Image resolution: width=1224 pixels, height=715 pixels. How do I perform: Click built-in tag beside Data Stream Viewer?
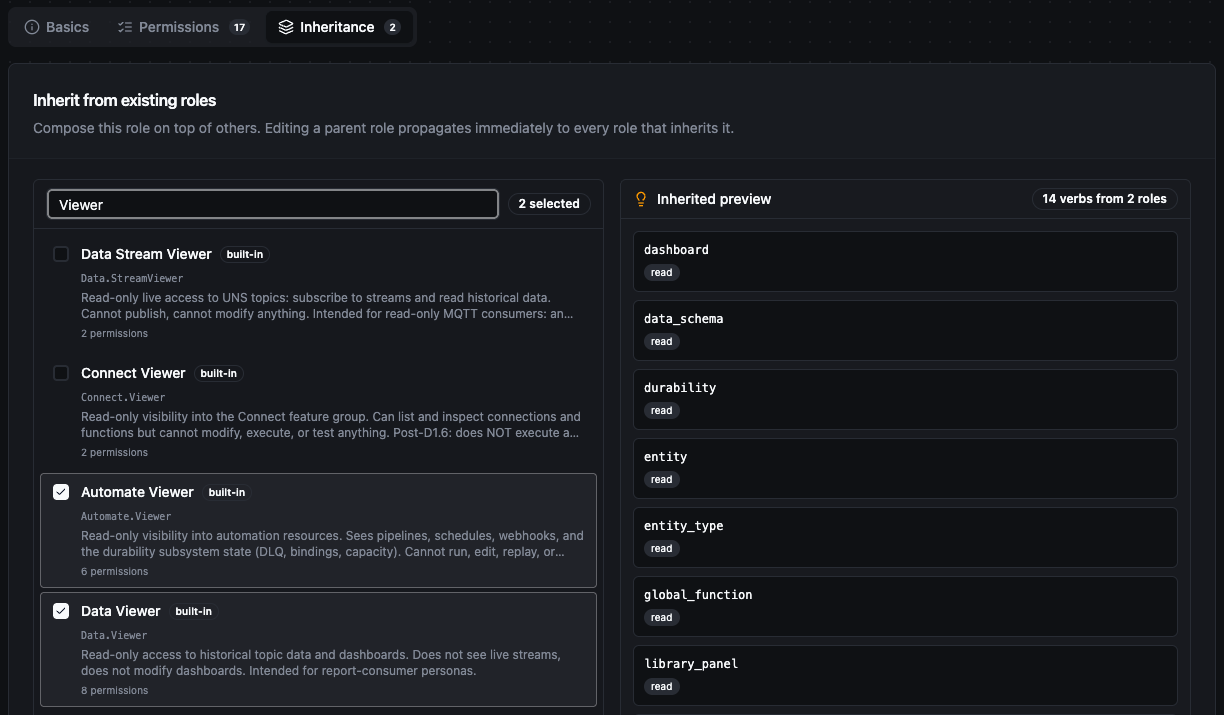tap(245, 254)
